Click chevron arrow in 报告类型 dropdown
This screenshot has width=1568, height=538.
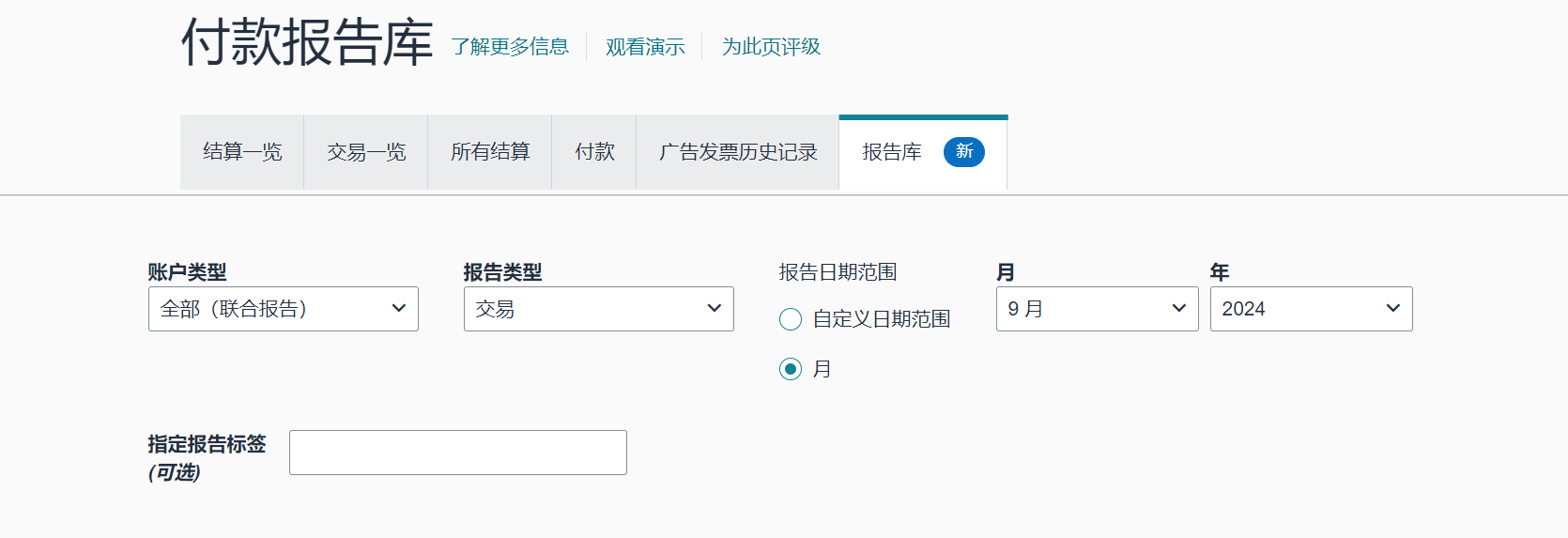coord(715,309)
